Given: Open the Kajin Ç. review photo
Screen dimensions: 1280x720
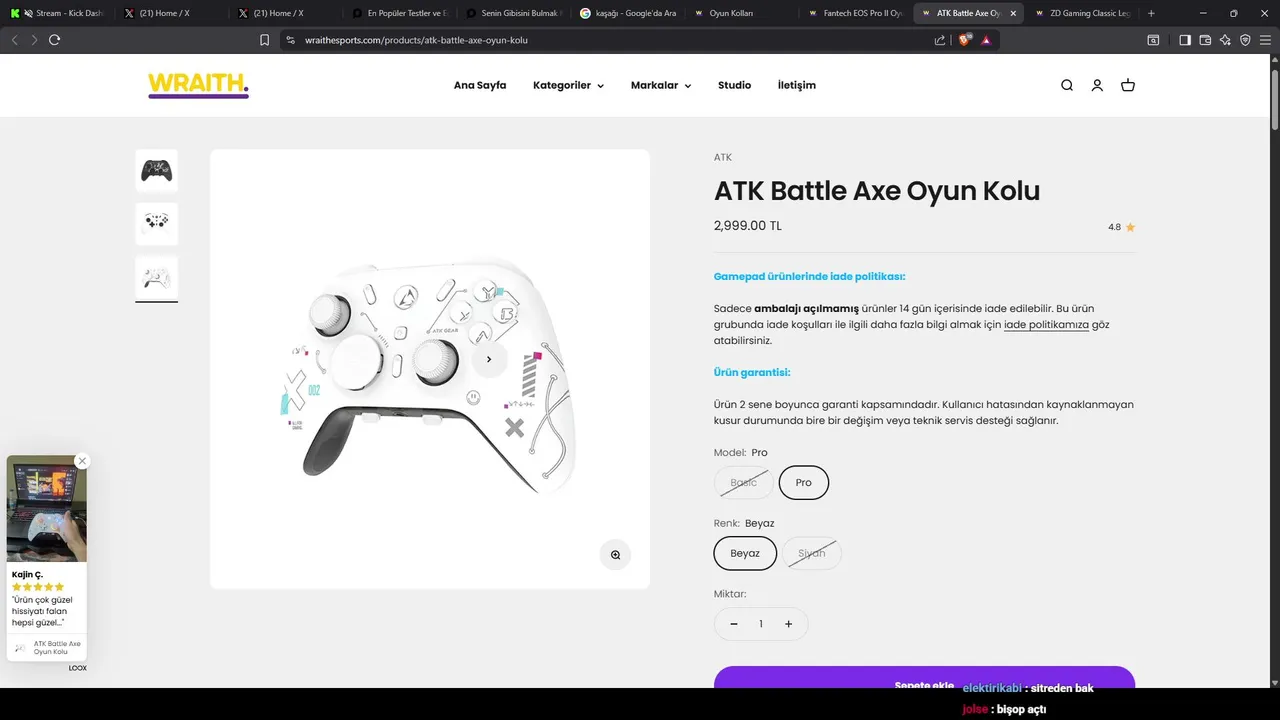Looking at the screenshot, I should click(47, 509).
